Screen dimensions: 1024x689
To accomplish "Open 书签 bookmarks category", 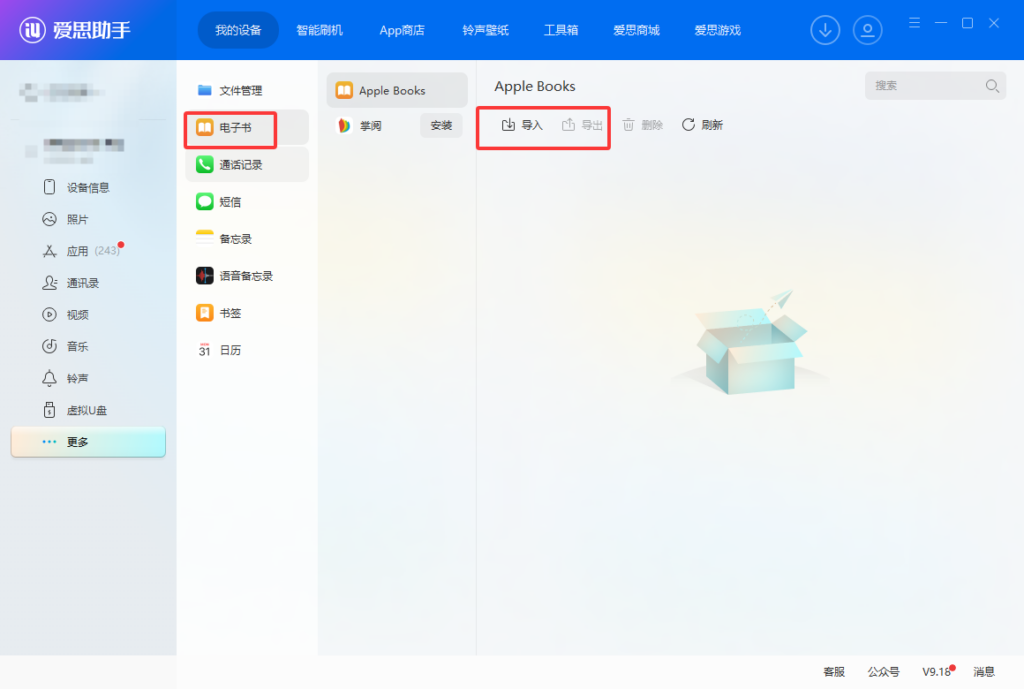I will coord(247,313).
